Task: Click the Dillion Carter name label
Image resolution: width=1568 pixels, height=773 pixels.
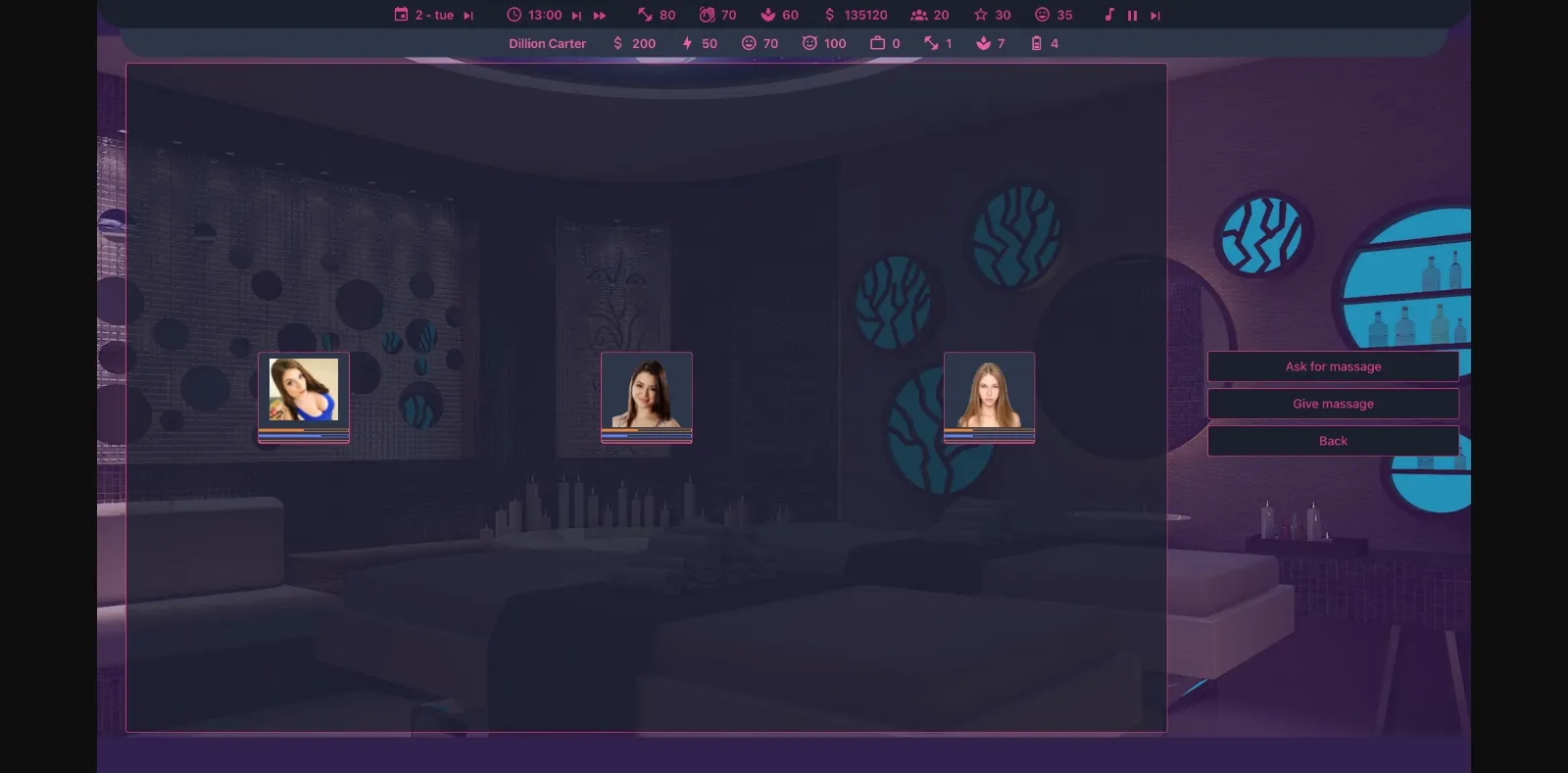Action: pyautogui.click(x=547, y=43)
